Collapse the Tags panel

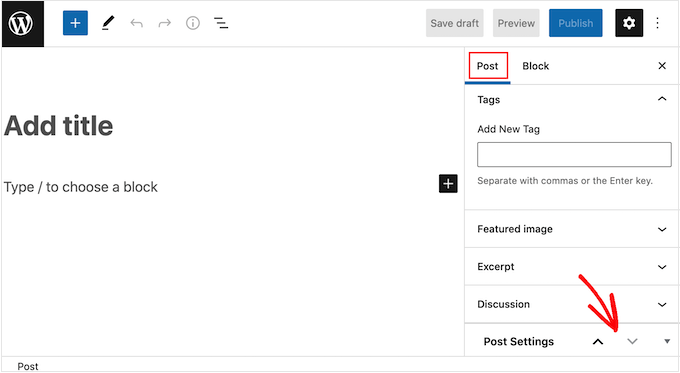(x=572, y=99)
